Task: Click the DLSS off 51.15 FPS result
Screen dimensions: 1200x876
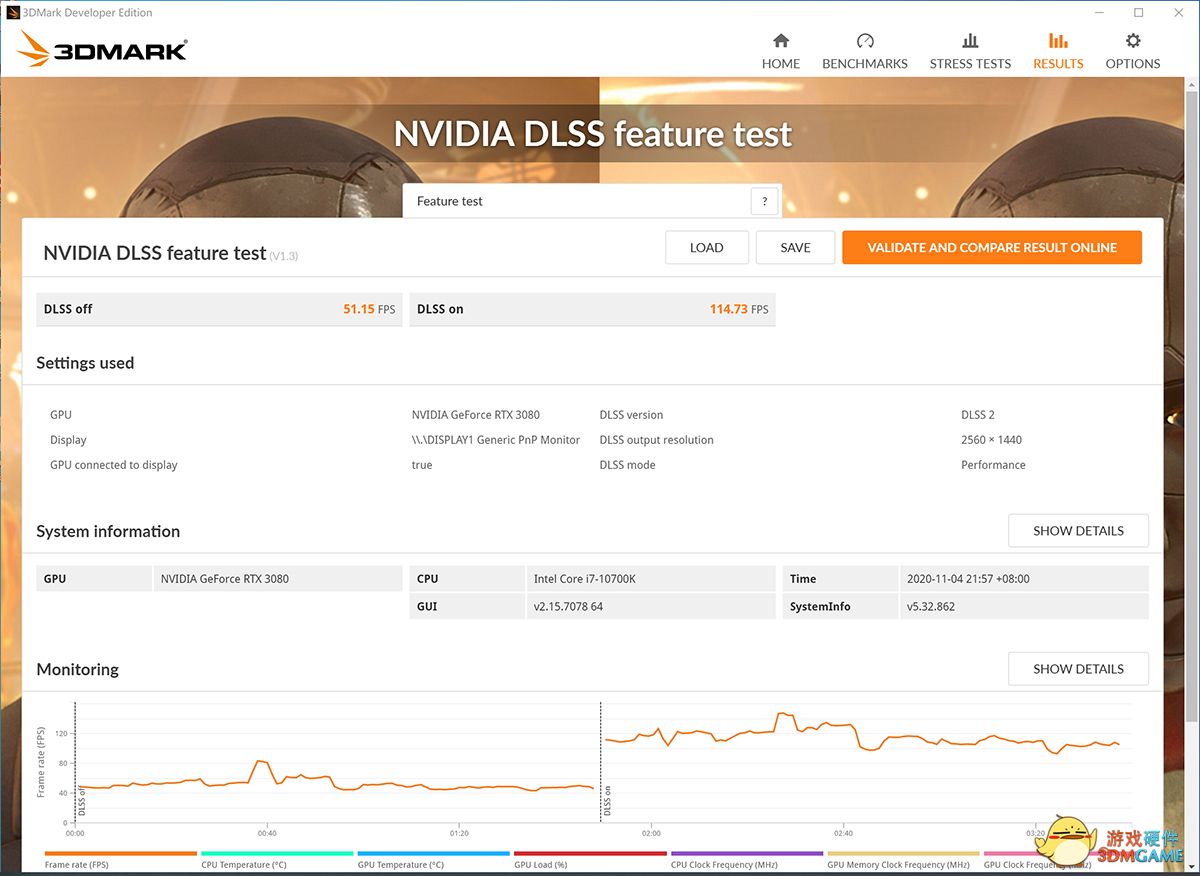Action: point(219,309)
